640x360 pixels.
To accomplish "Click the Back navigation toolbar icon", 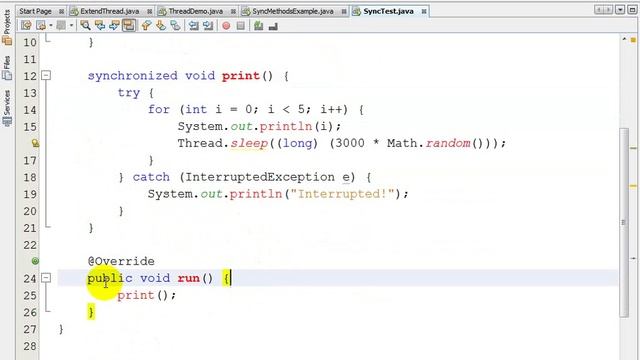I will [x=41, y=26].
